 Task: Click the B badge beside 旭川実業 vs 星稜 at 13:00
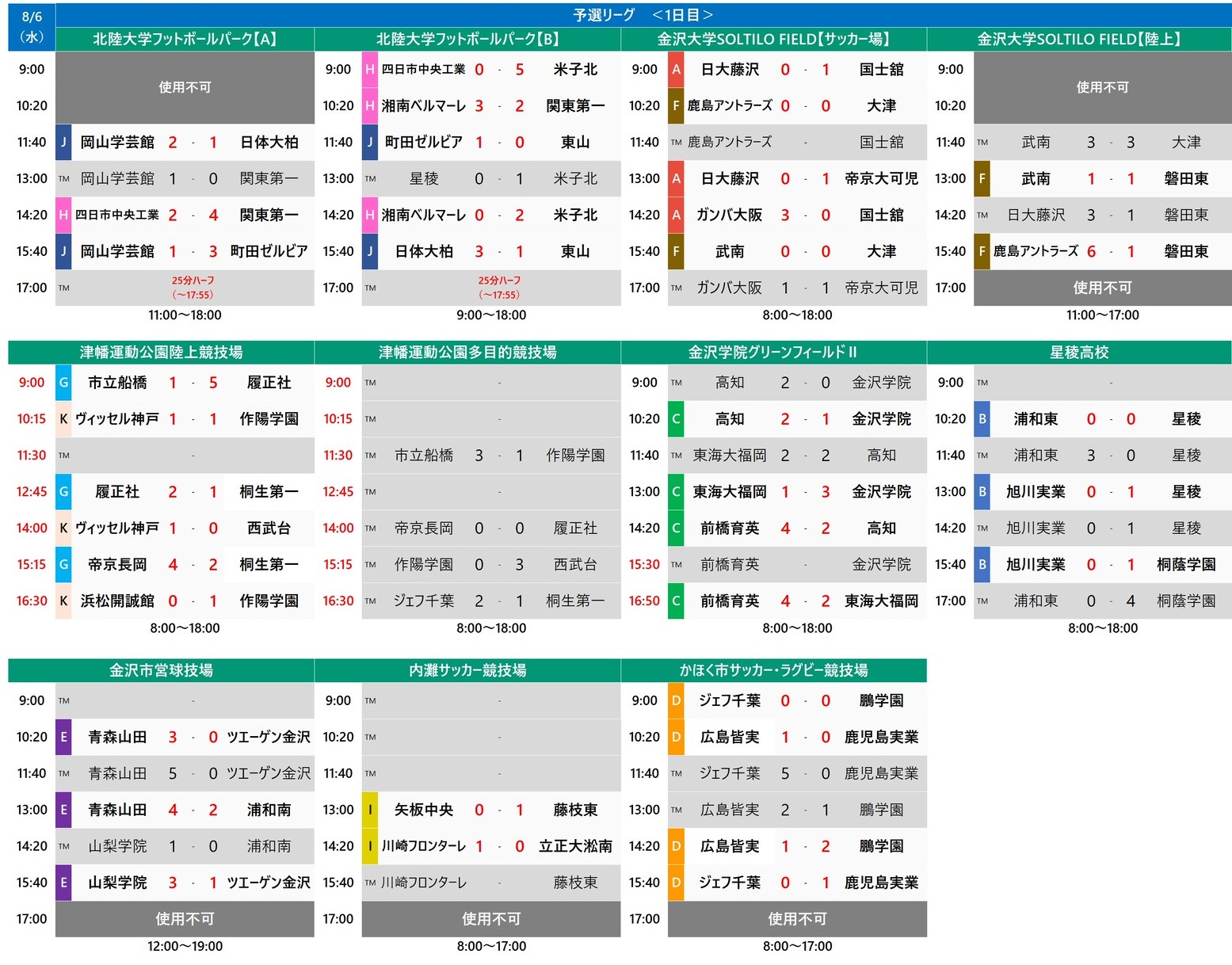pos(982,492)
